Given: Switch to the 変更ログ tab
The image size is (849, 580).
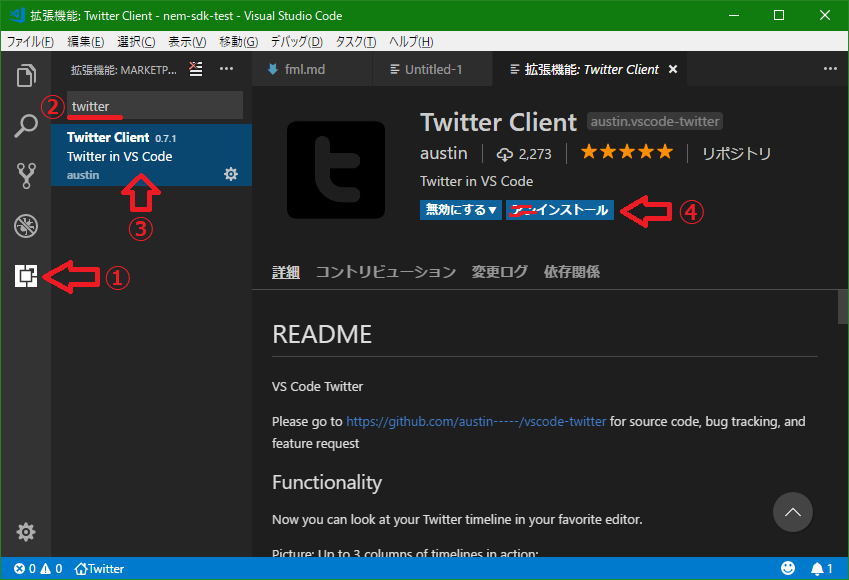Looking at the screenshot, I should (x=499, y=272).
